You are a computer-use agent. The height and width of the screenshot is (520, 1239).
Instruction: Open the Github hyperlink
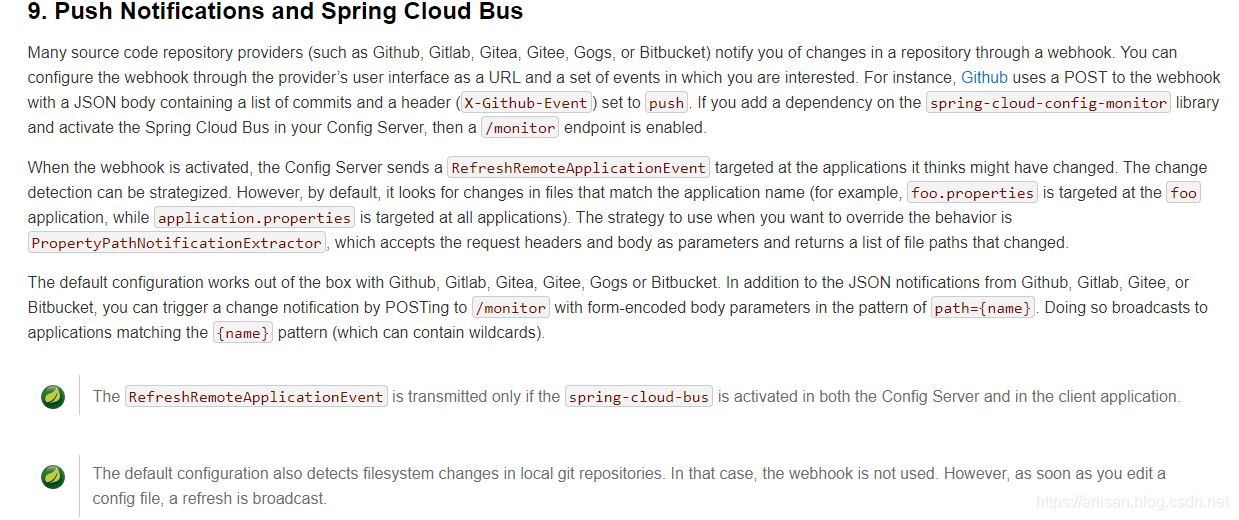point(984,77)
